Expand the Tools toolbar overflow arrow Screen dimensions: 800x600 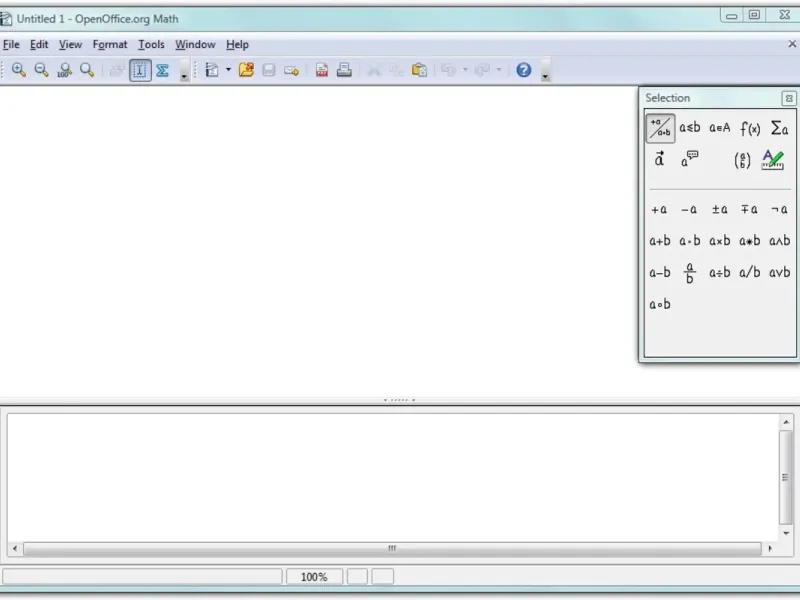184,71
